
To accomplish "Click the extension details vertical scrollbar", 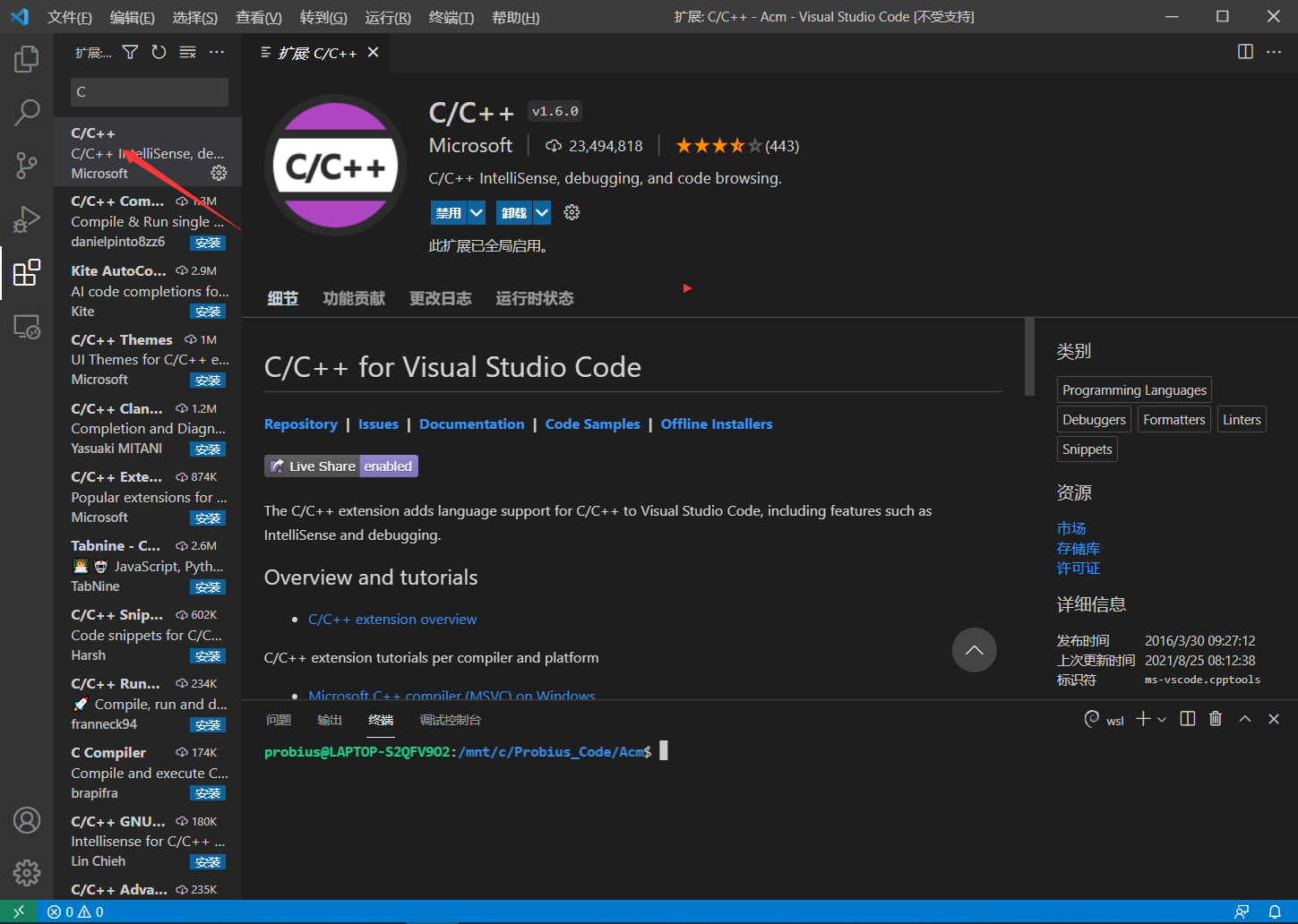I will pos(1029,356).
